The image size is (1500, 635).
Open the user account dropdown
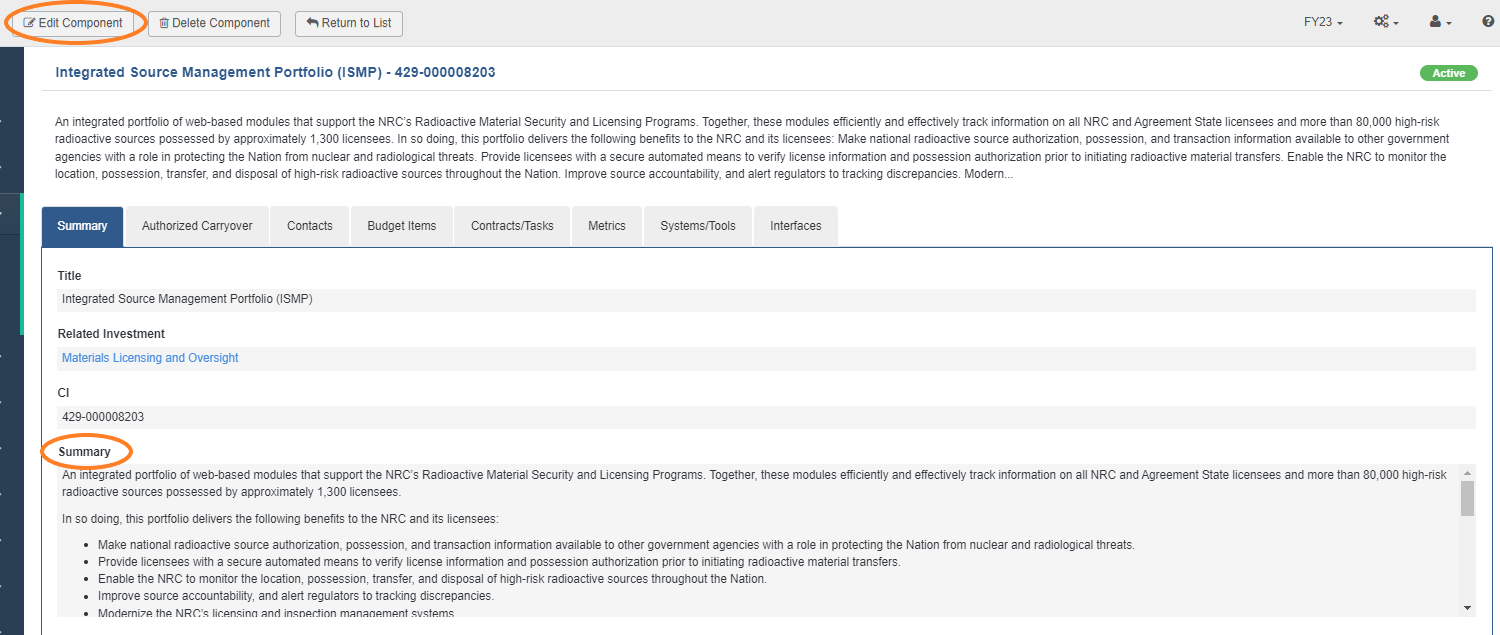point(1440,22)
